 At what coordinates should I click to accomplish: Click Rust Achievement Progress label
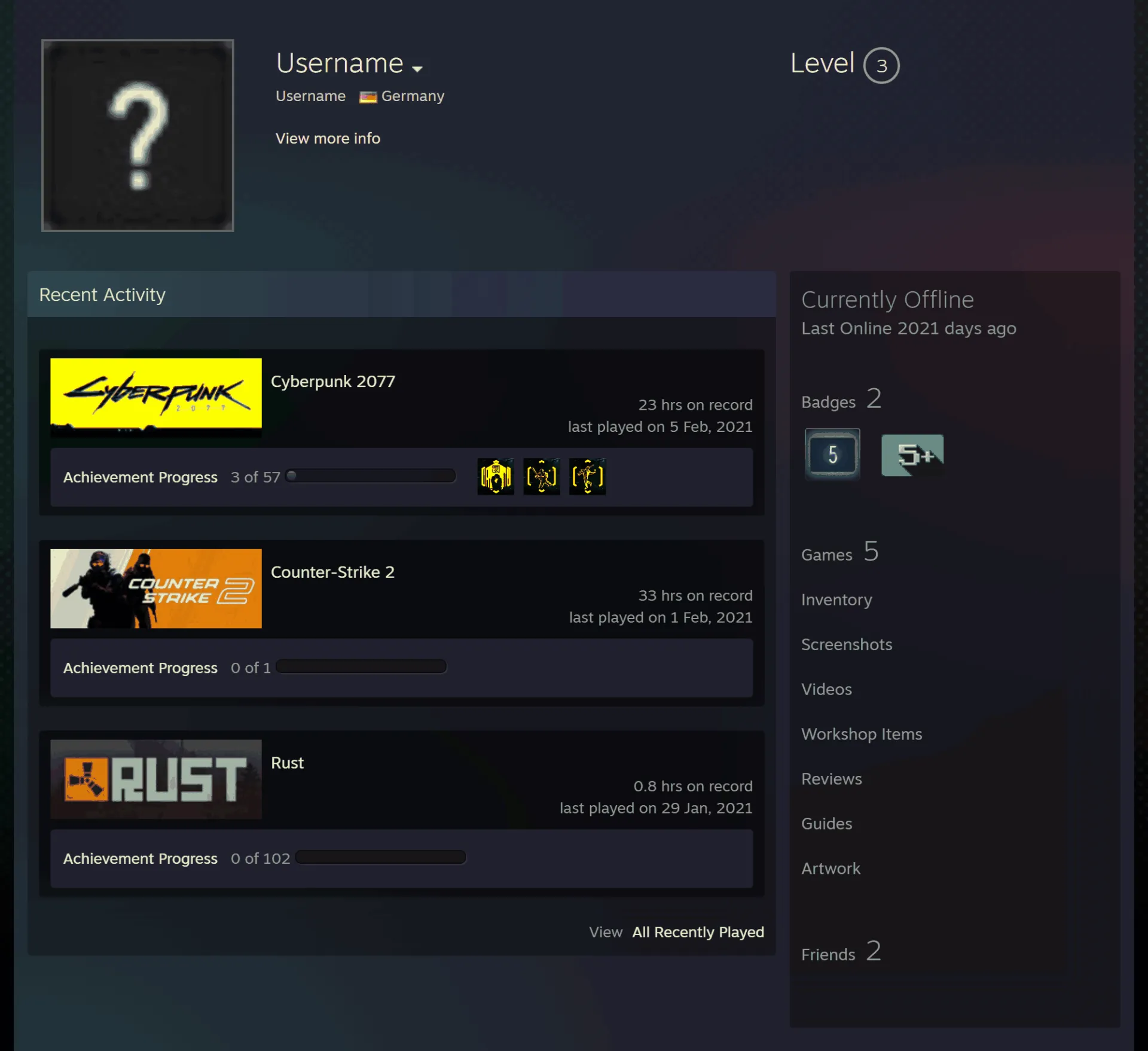coord(141,858)
